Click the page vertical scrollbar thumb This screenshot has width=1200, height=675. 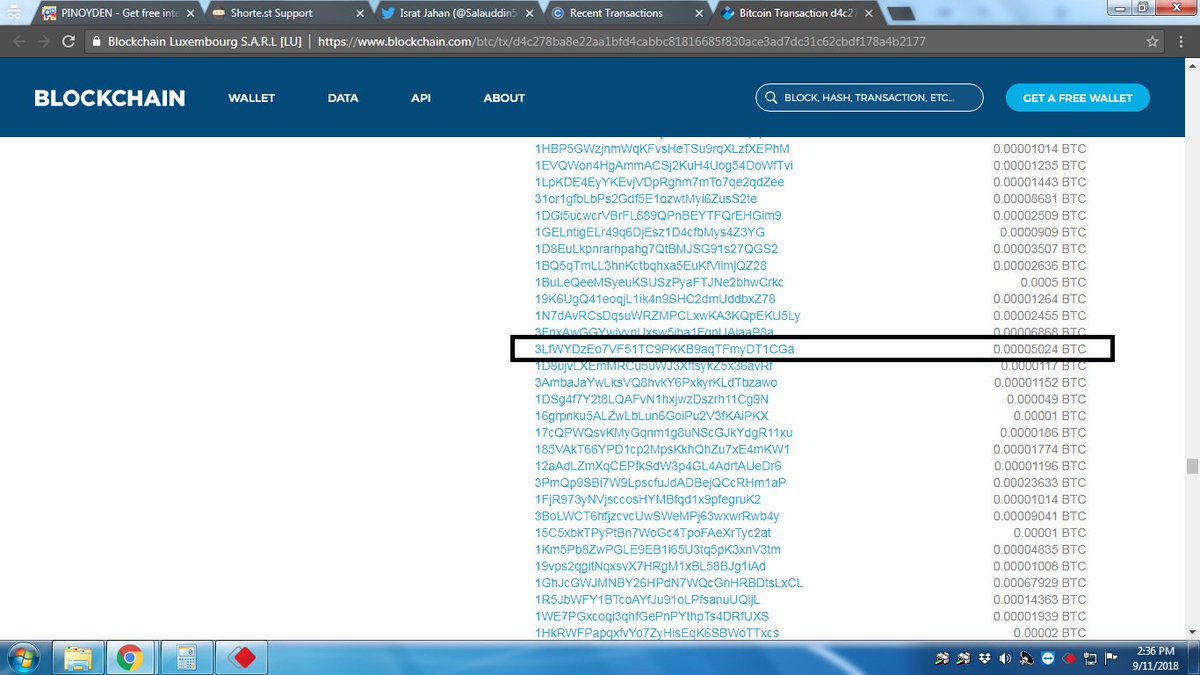tap(1191, 467)
